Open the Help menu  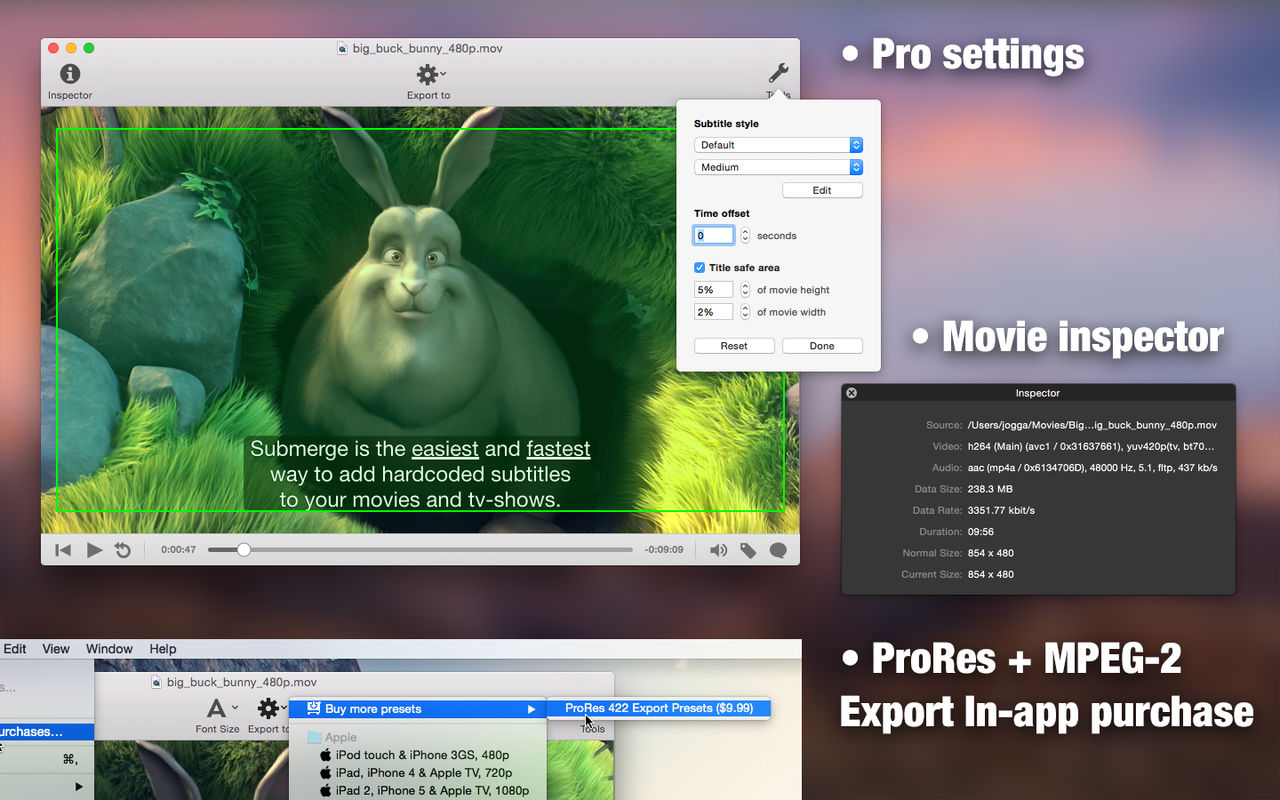pyautogui.click(x=163, y=649)
